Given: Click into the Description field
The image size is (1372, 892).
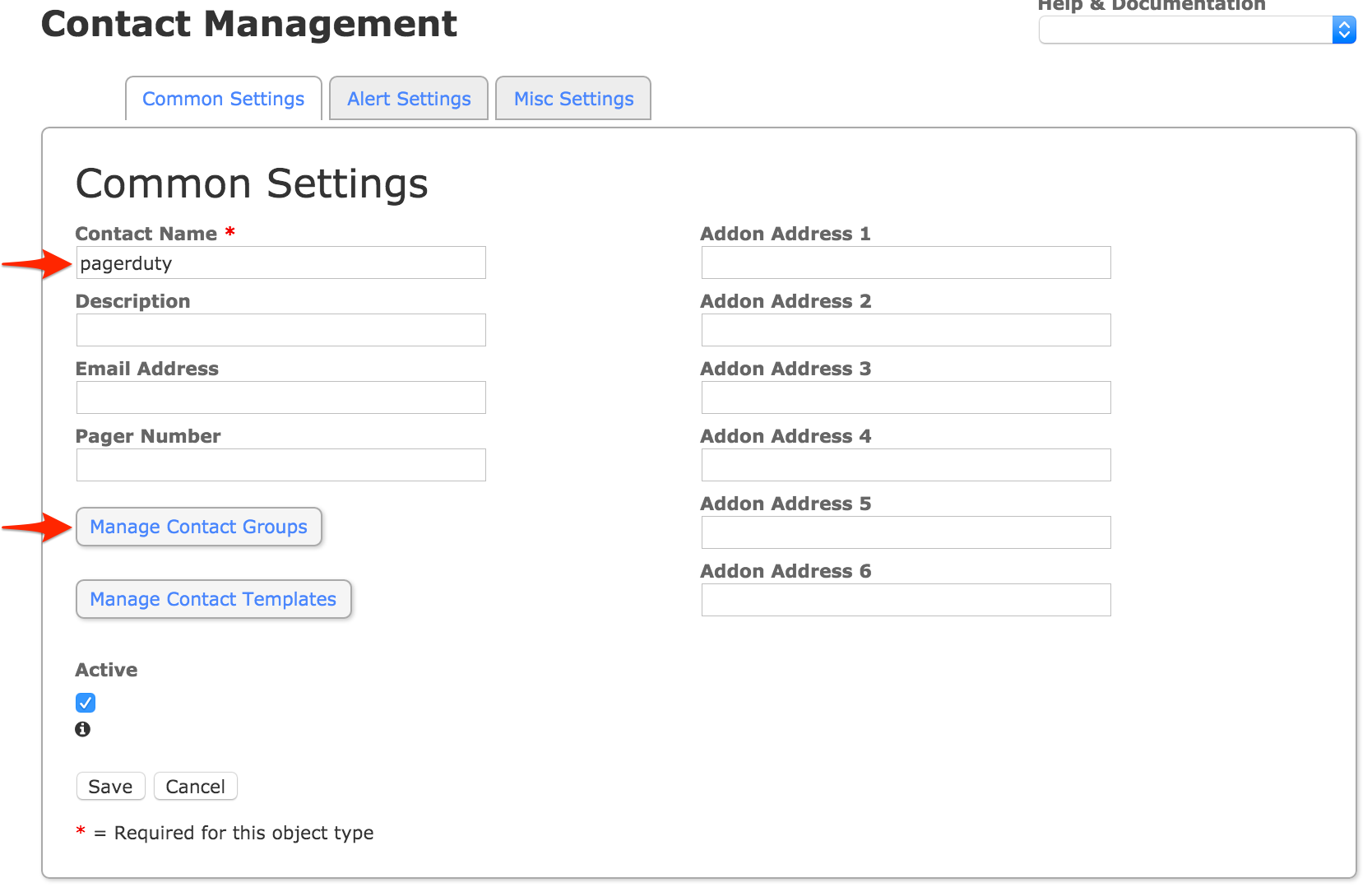Looking at the screenshot, I should point(281,330).
